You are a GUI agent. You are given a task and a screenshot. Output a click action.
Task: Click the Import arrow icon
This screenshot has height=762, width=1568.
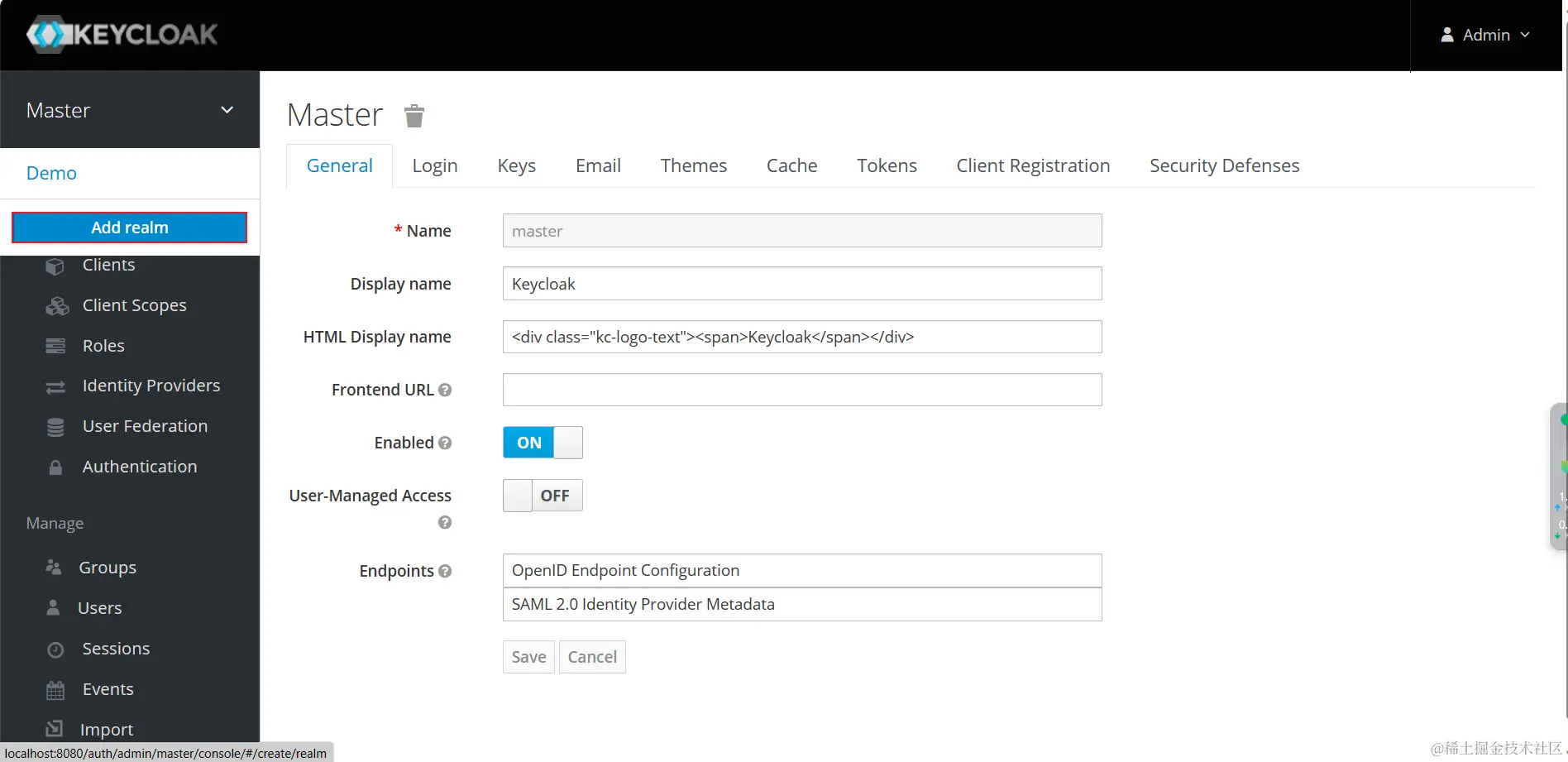[x=55, y=729]
